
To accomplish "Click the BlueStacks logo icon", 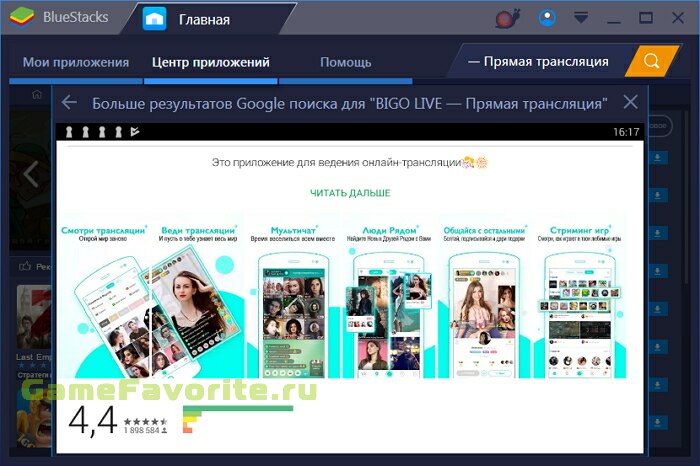I will click(22, 17).
